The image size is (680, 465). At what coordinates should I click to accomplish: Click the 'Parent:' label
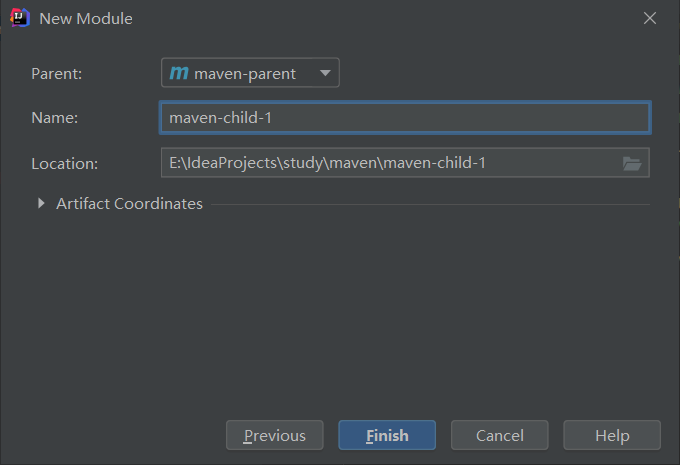click(56, 74)
